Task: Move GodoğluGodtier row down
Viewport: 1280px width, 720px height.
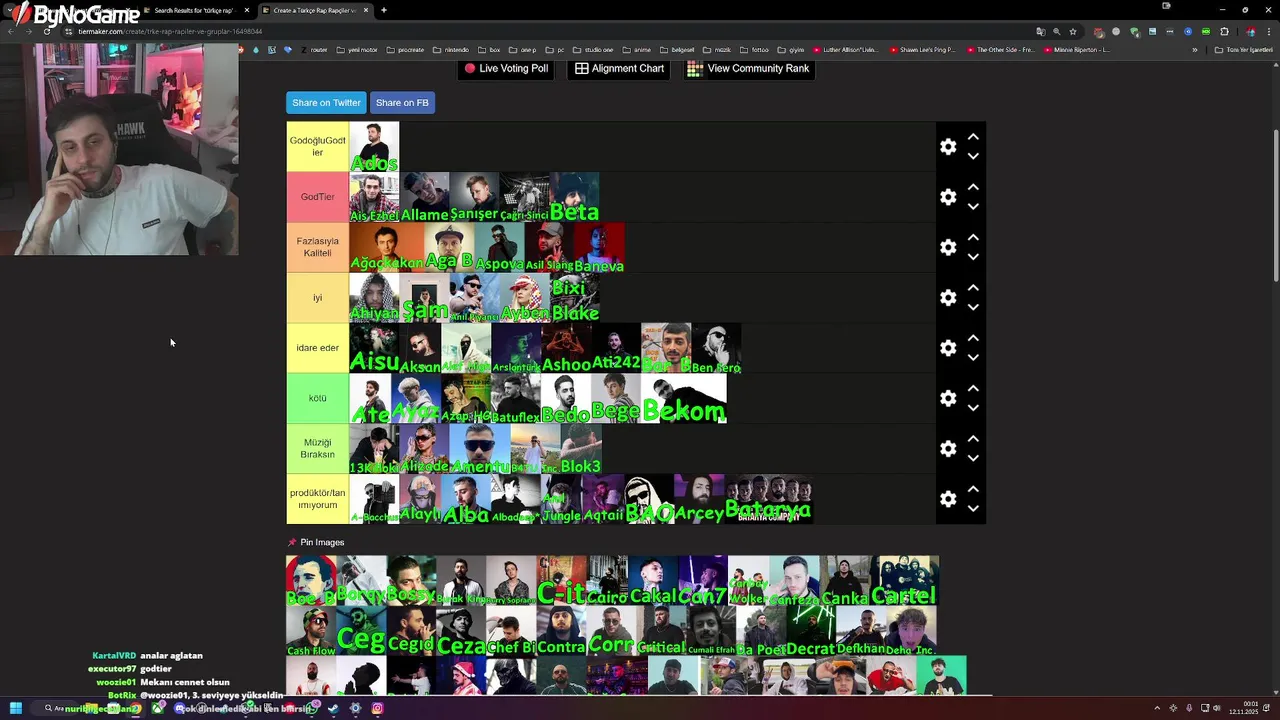Action: pos(973,157)
